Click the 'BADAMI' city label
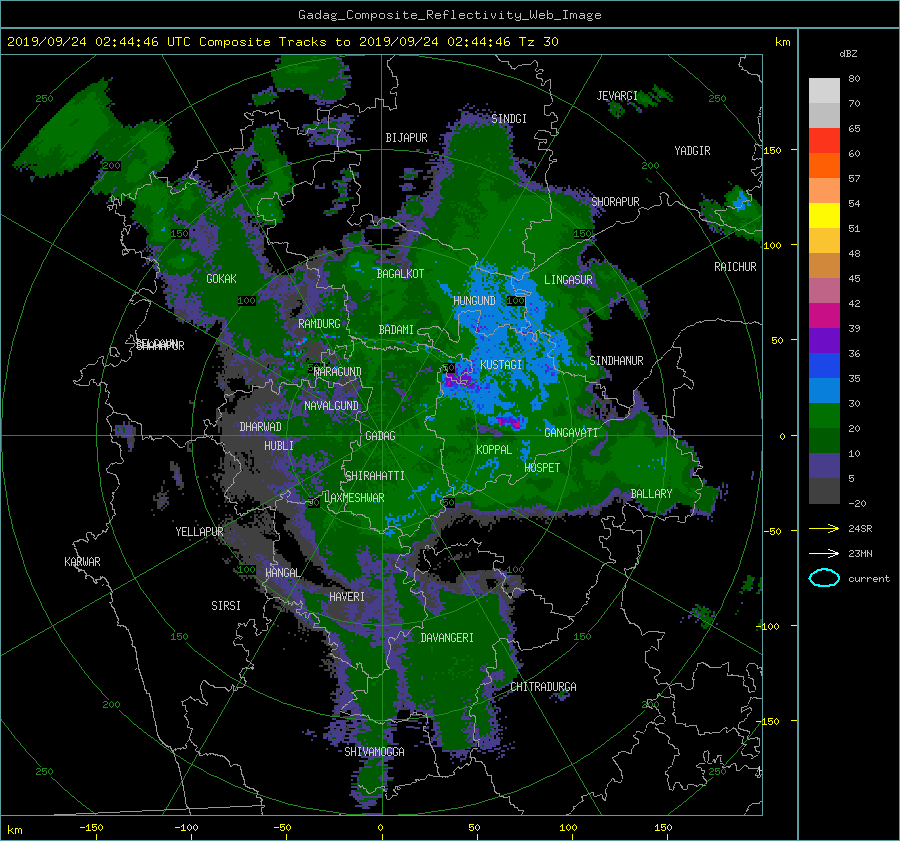Image resolution: width=900 pixels, height=841 pixels. [x=396, y=330]
